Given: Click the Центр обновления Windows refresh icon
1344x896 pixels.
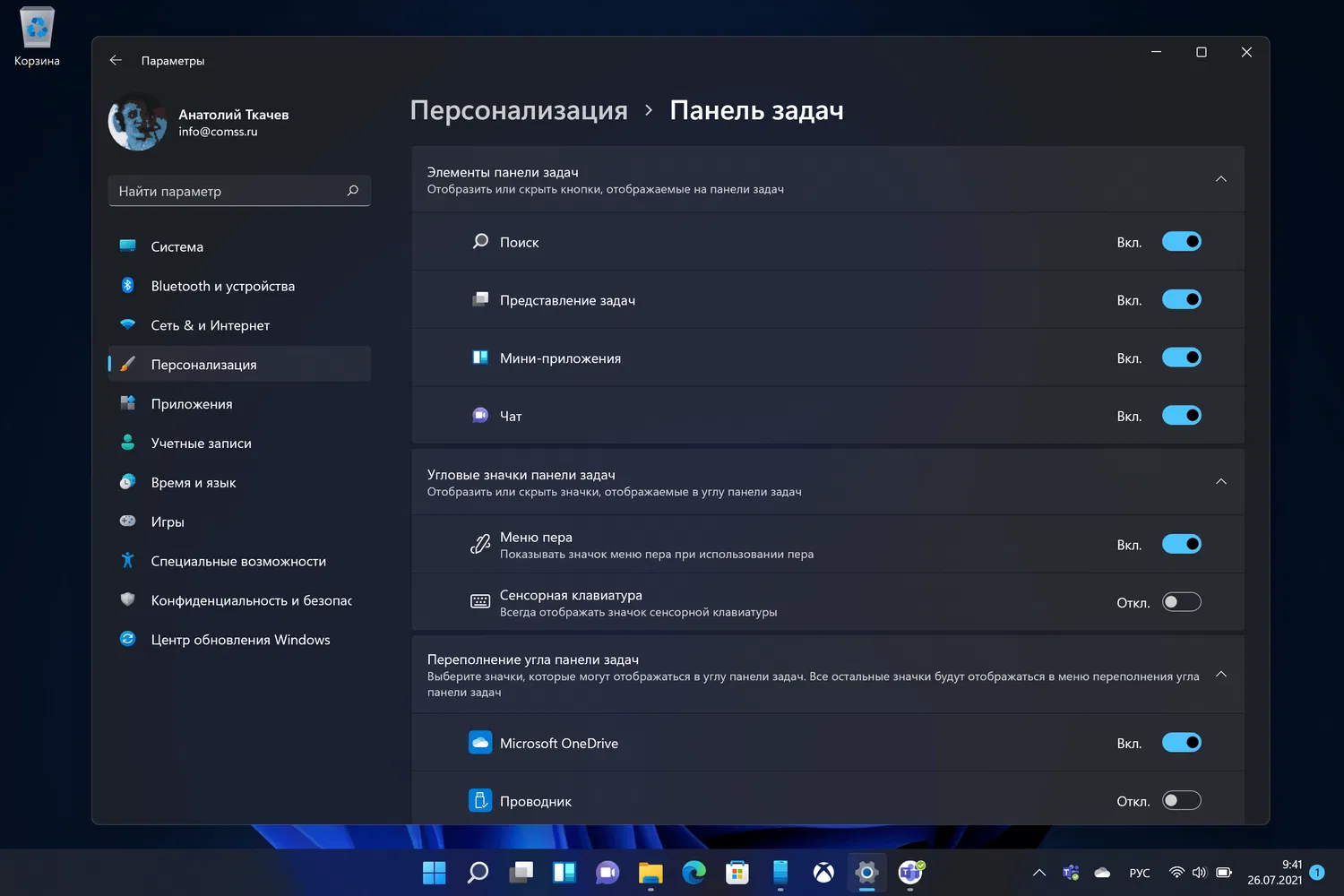Looking at the screenshot, I should click(x=127, y=639).
